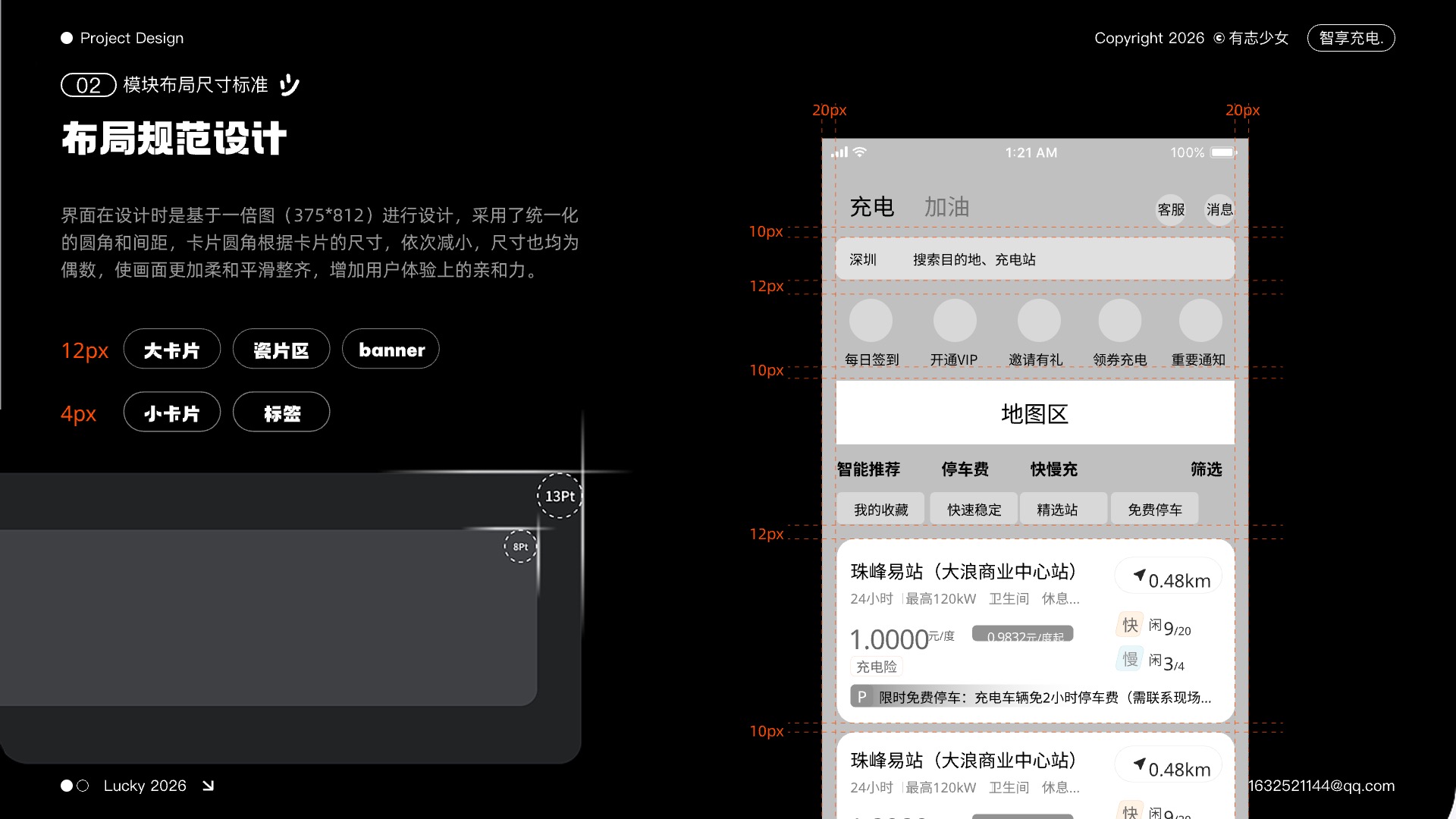The image size is (1456, 819).
Task: Click the cellular signal bars icon
Action: [839, 152]
